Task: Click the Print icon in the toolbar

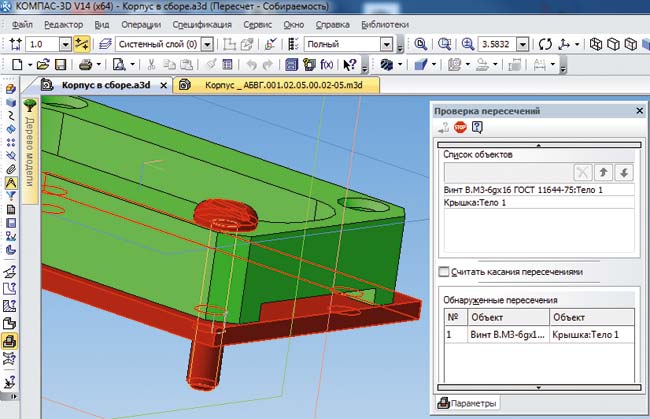Action: (85, 65)
